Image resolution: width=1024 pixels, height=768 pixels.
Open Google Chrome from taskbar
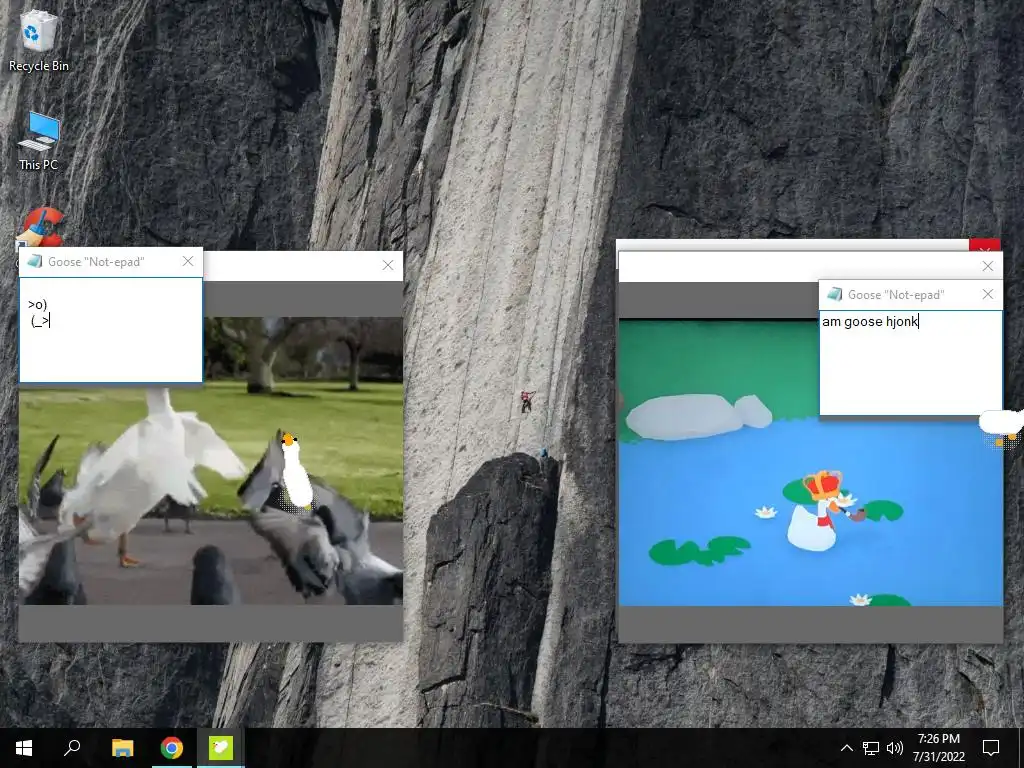tap(172, 748)
